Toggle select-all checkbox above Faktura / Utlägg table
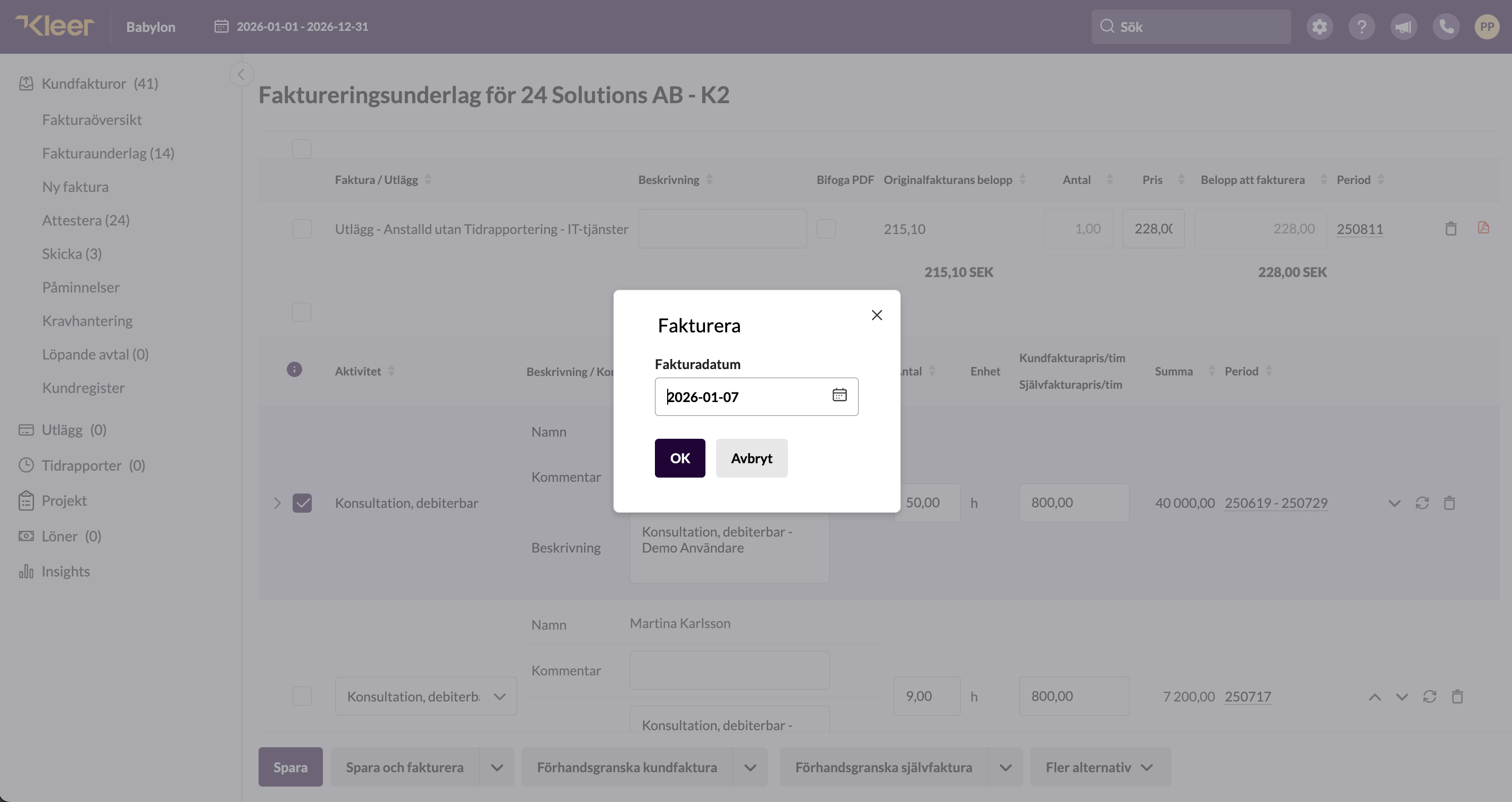 click(x=302, y=149)
